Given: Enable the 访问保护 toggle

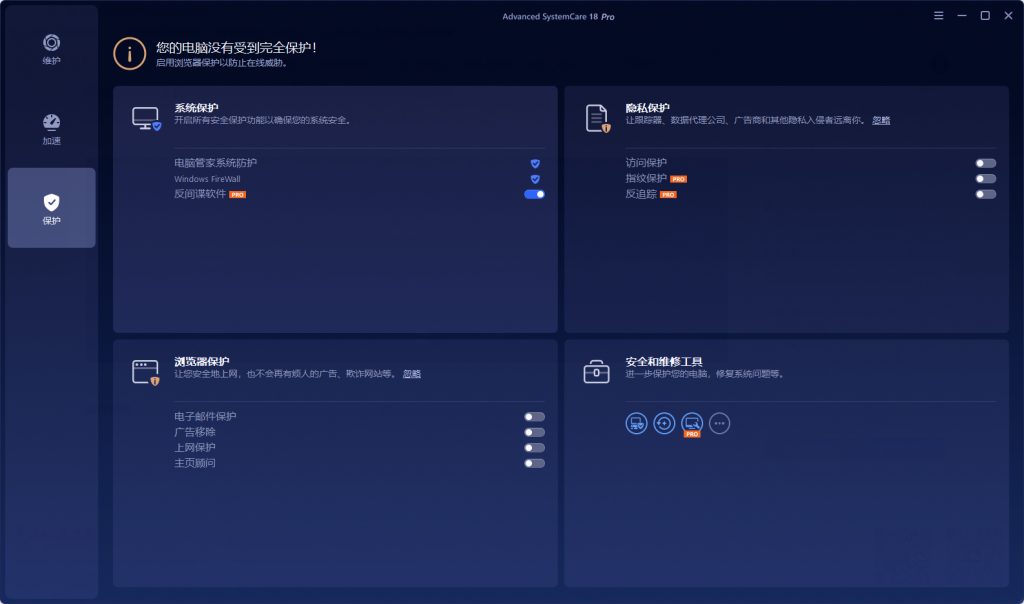Looking at the screenshot, I should coord(986,163).
